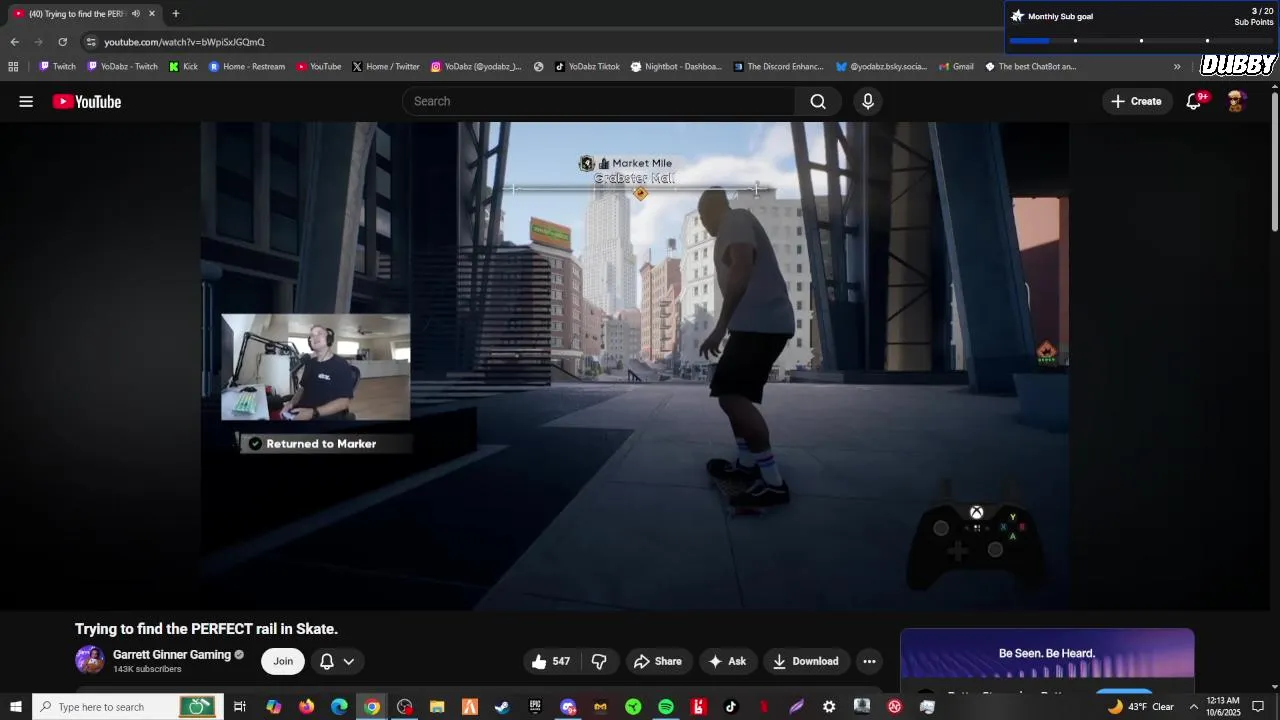Screen dimensions: 1280x720
Task: Start voice search with the microphone
Action: click(x=868, y=101)
